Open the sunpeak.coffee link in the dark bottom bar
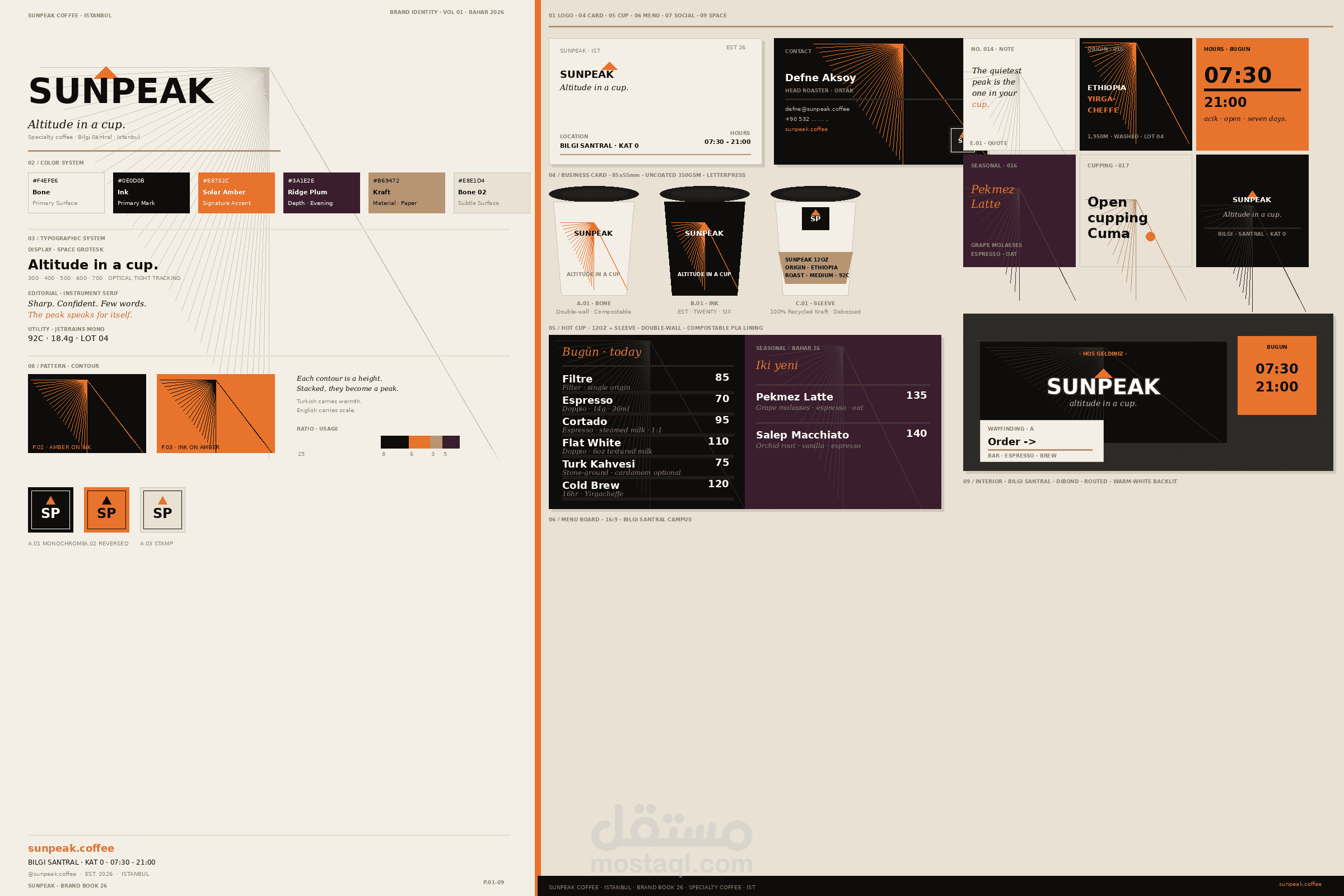Viewport: 1344px width, 896px height. [x=1300, y=884]
